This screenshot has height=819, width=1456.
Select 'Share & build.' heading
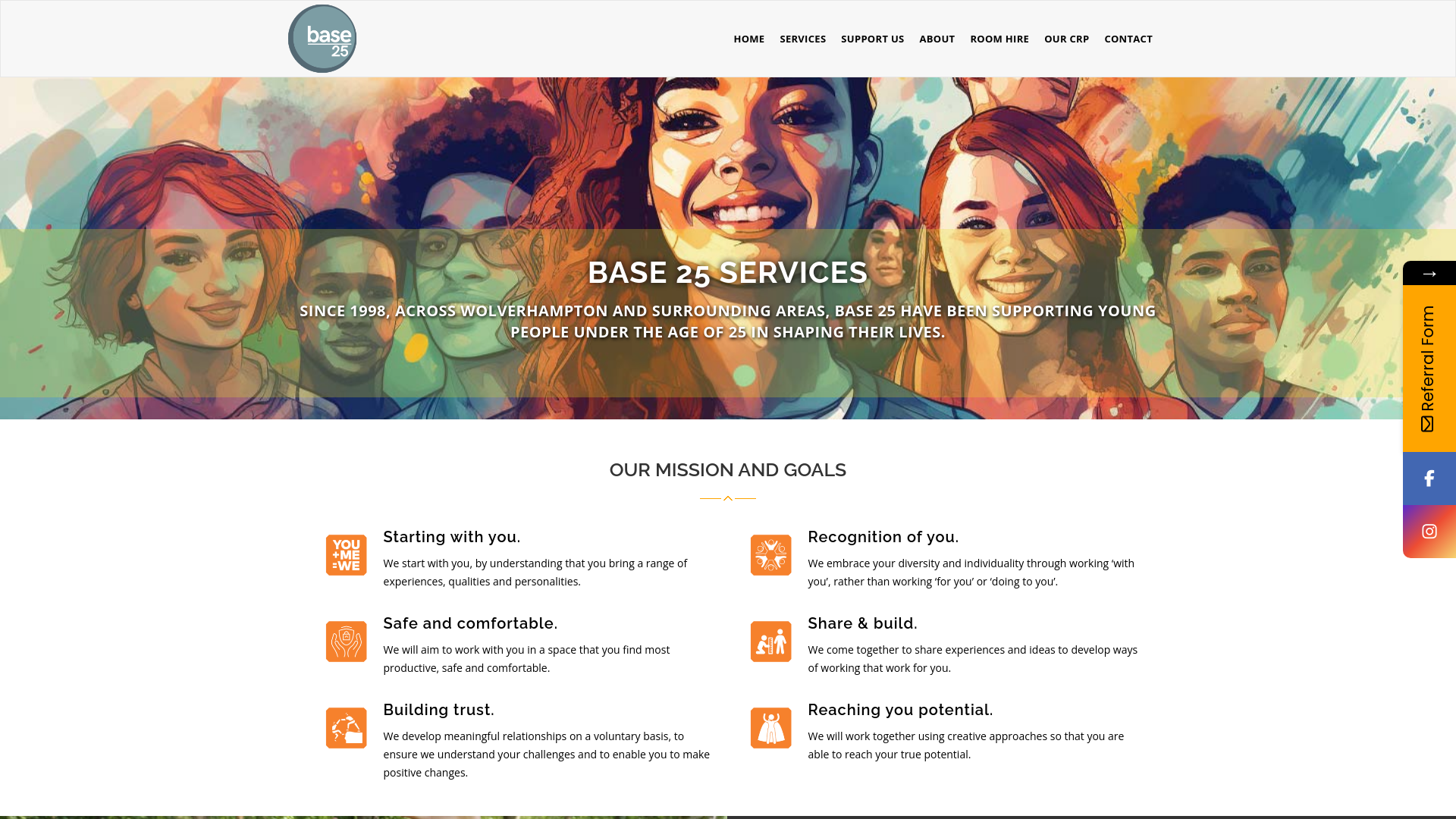[862, 623]
